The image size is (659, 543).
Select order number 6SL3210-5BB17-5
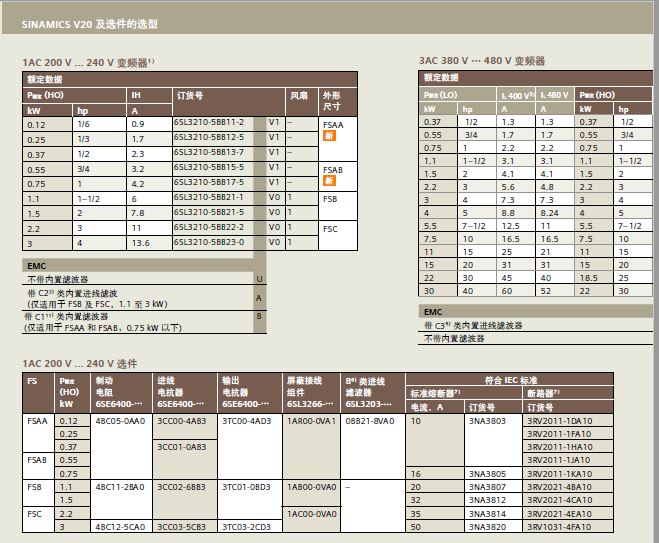tap(209, 182)
